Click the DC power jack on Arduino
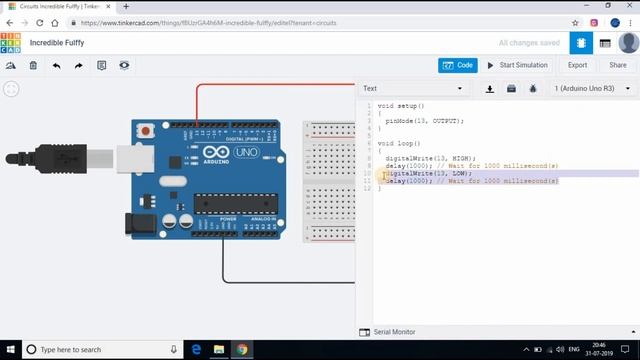 pos(140,224)
